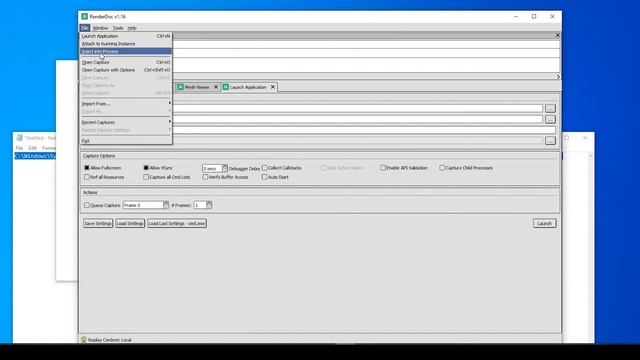
Task: Open the Window menu
Action: point(100,28)
